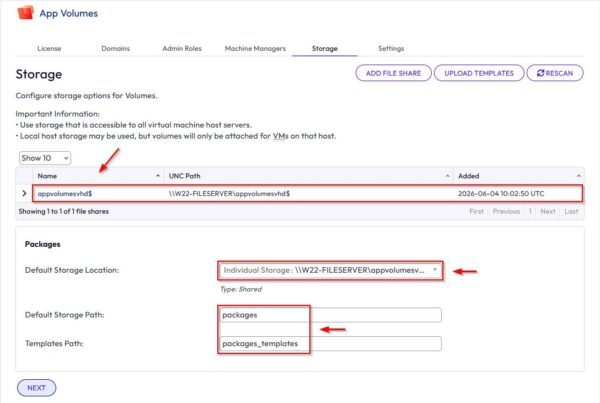
Task: Click the NEXT button
Action: click(x=36, y=388)
